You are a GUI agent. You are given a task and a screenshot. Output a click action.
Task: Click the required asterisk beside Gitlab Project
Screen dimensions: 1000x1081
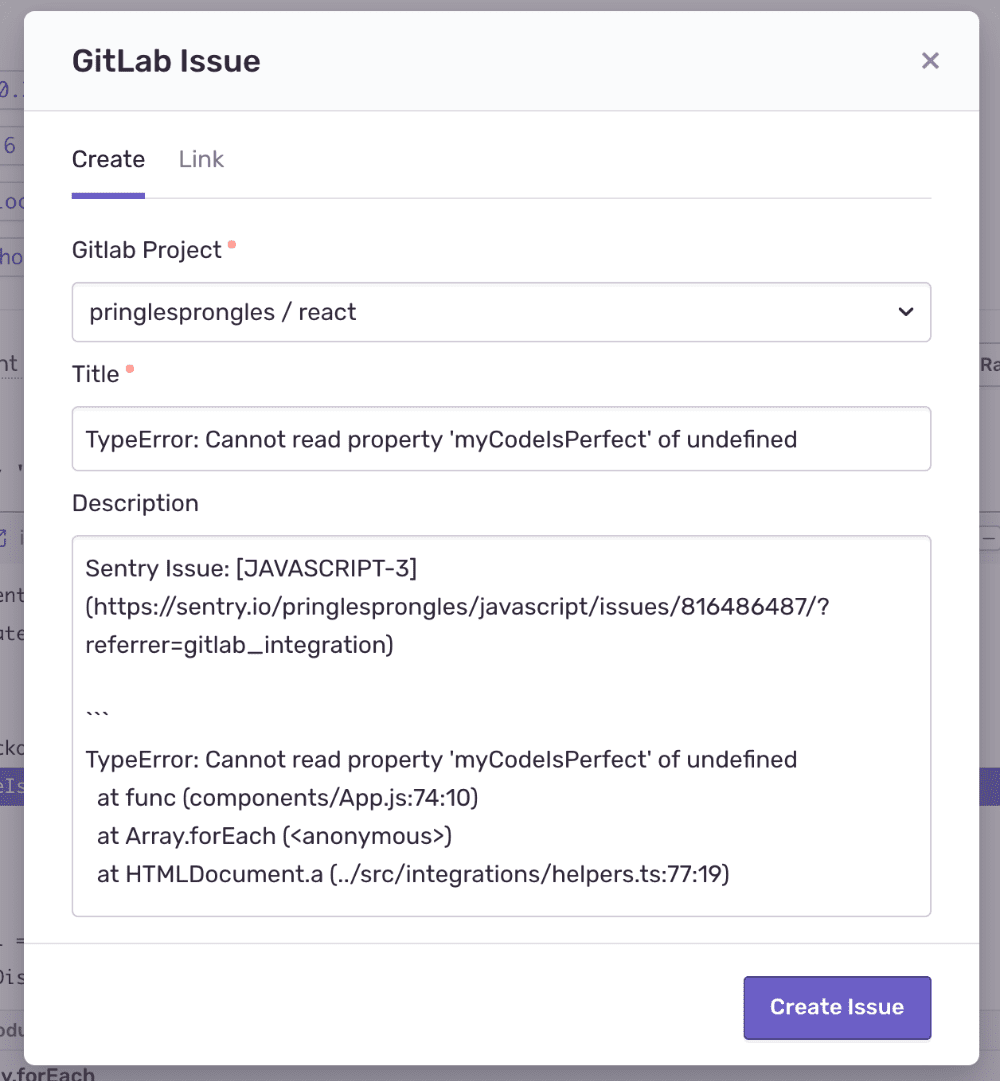click(x=233, y=242)
